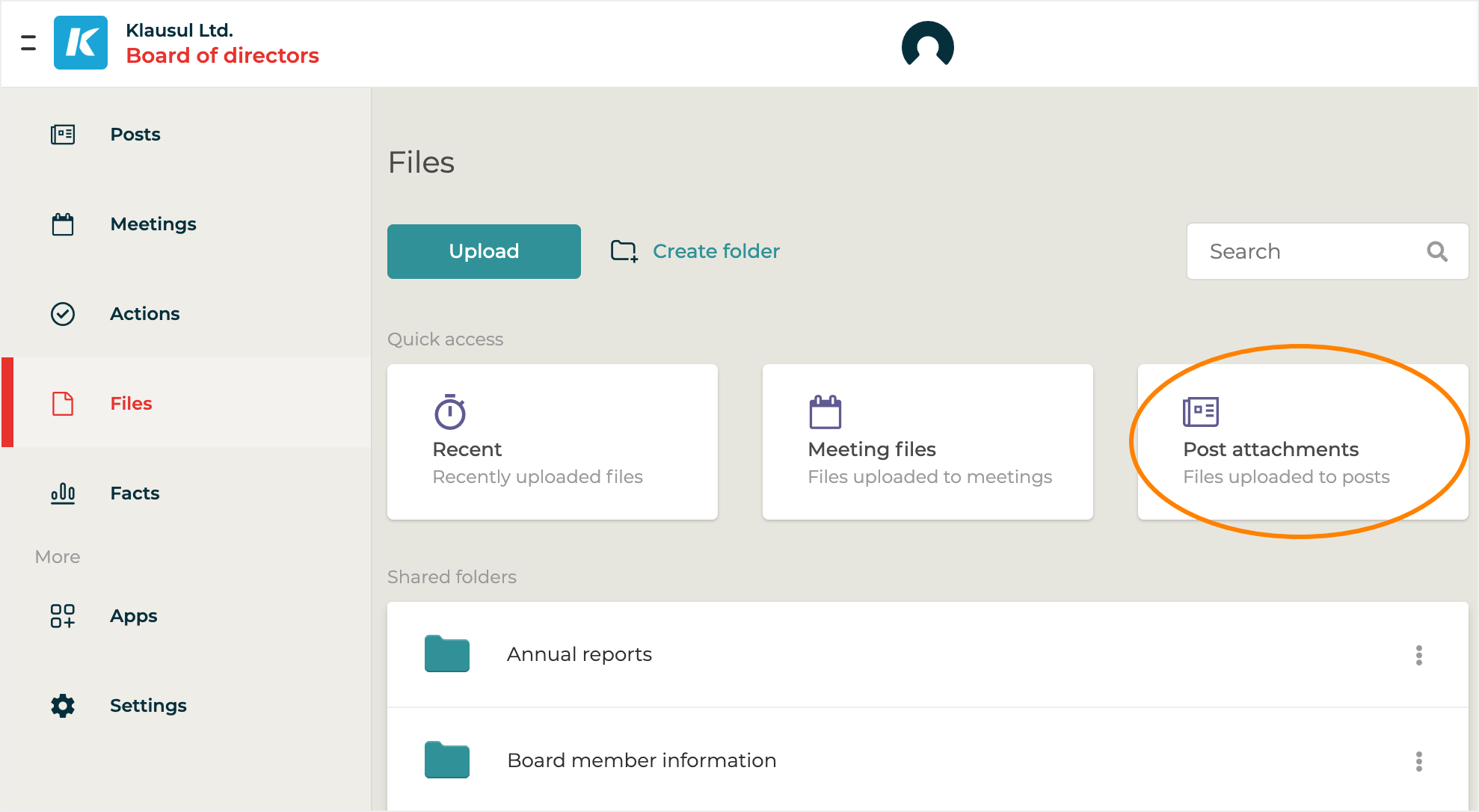Click the Create folder link

pos(716,251)
